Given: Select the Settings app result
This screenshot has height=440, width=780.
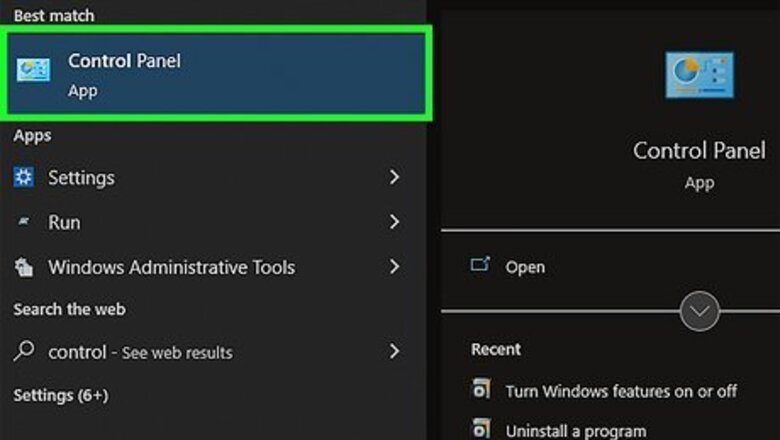Looking at the screenshot, I should coord(213,177).
